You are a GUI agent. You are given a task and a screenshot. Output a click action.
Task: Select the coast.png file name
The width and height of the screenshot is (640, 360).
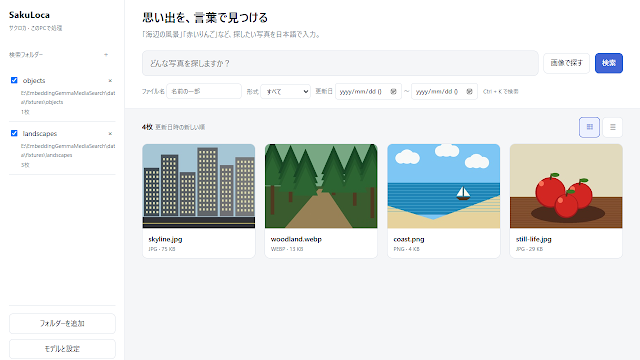(409, 239)
